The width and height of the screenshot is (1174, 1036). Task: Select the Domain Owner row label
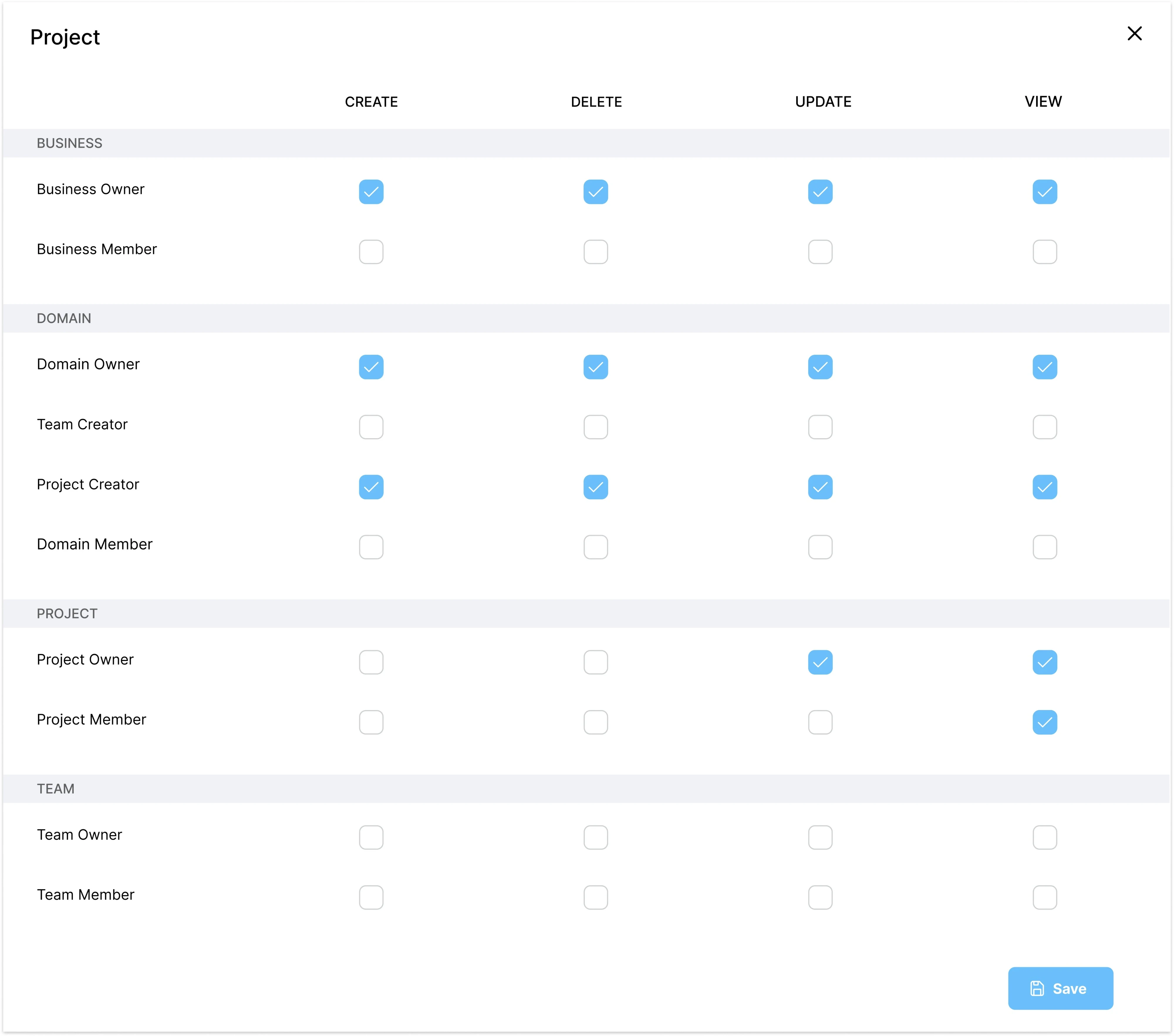(88, 364)
